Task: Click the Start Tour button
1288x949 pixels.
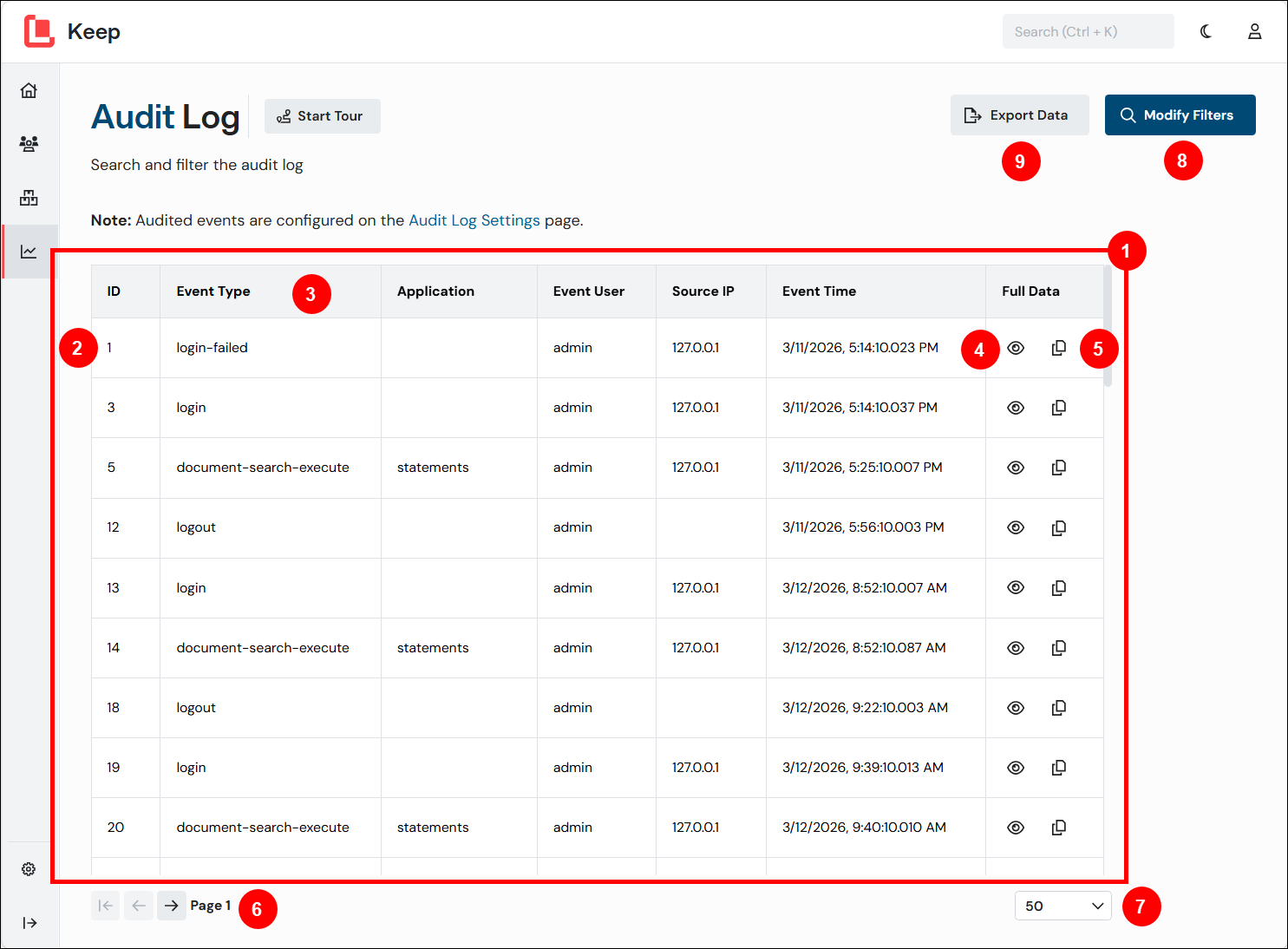Action: [322, 116]
